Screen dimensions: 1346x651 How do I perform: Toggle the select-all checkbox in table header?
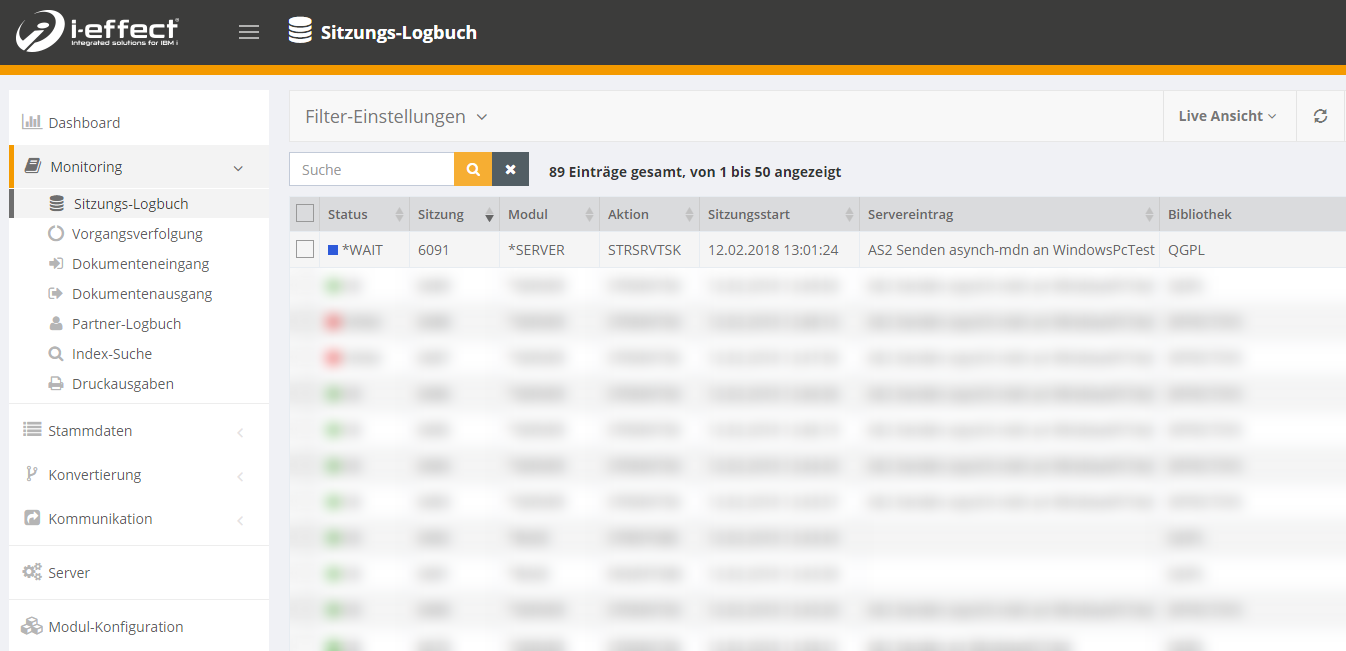pyautogui.click(x=305, y=214)
